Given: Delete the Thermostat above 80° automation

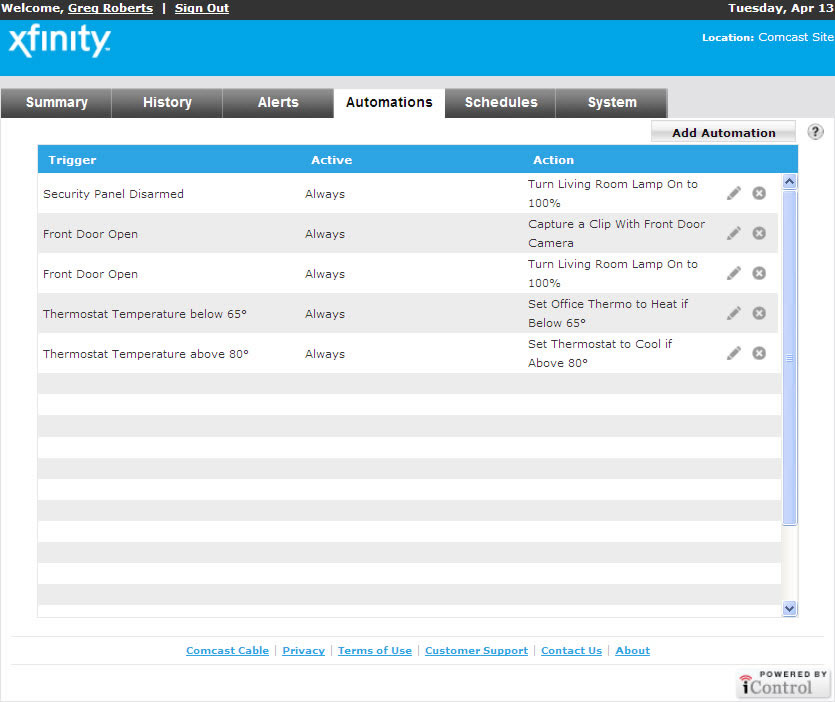Looking at the screenshot, I should tap(759, 353).
